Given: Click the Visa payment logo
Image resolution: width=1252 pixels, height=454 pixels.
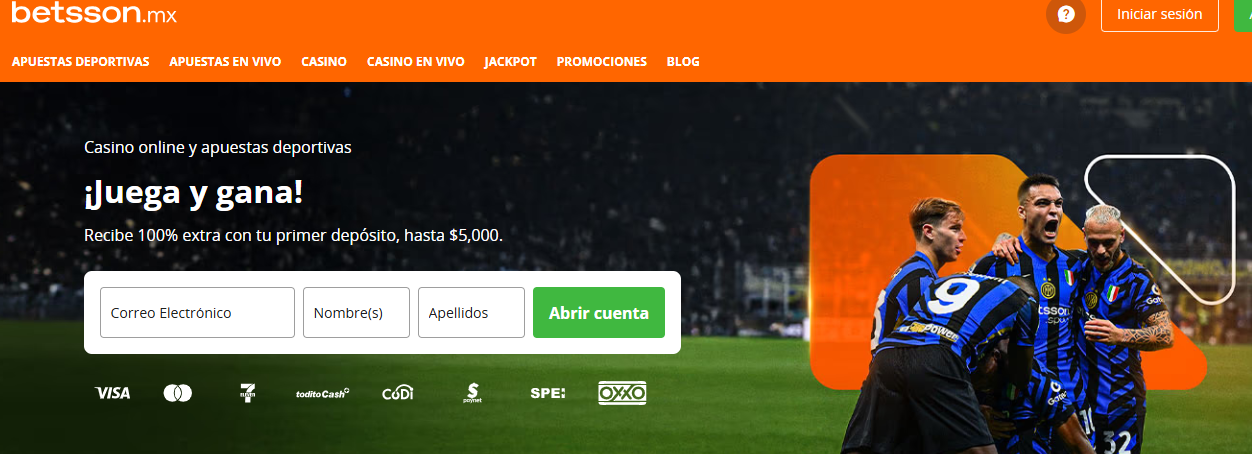Looking at the screenshot, I should [112, 393].
